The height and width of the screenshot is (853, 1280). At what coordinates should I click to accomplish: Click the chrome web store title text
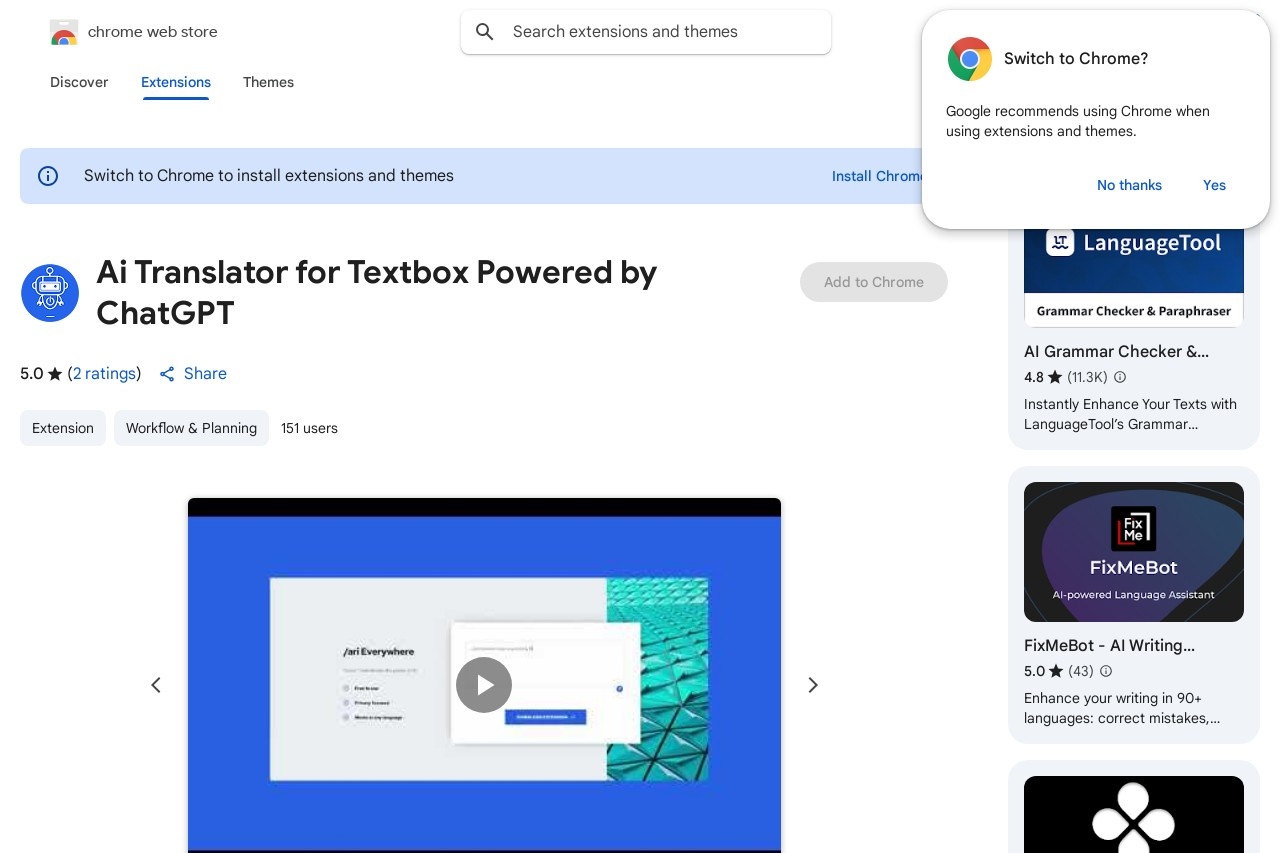(153, 32)
